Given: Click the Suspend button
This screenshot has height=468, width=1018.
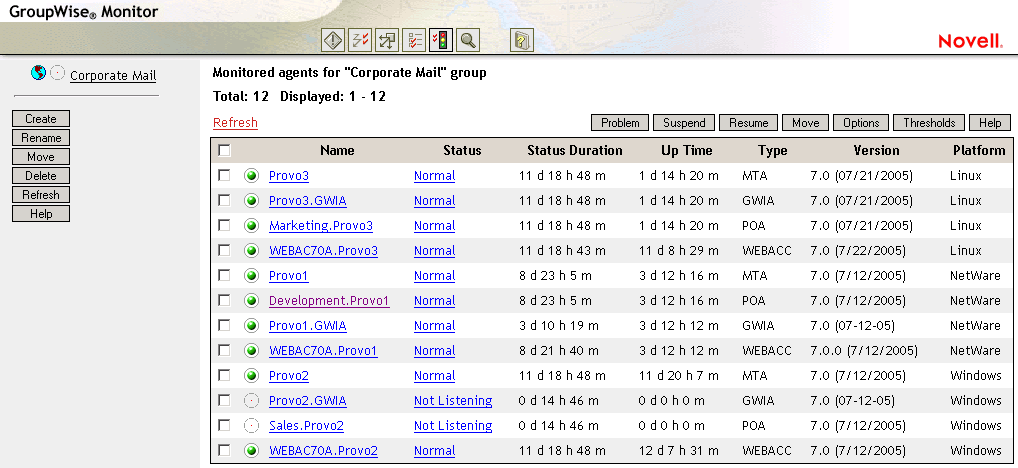Looking at the screenshot, I should click(684, 123).
